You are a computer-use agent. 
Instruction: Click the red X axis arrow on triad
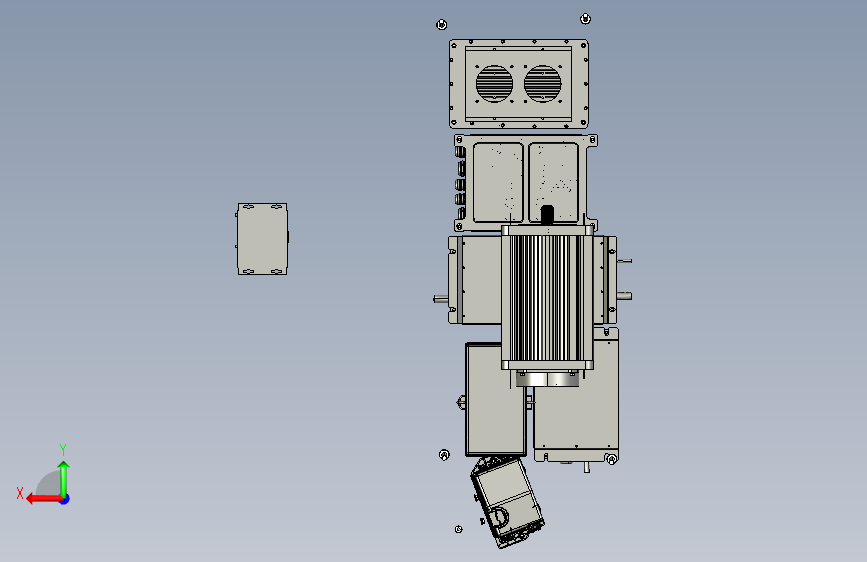[43, 499]
